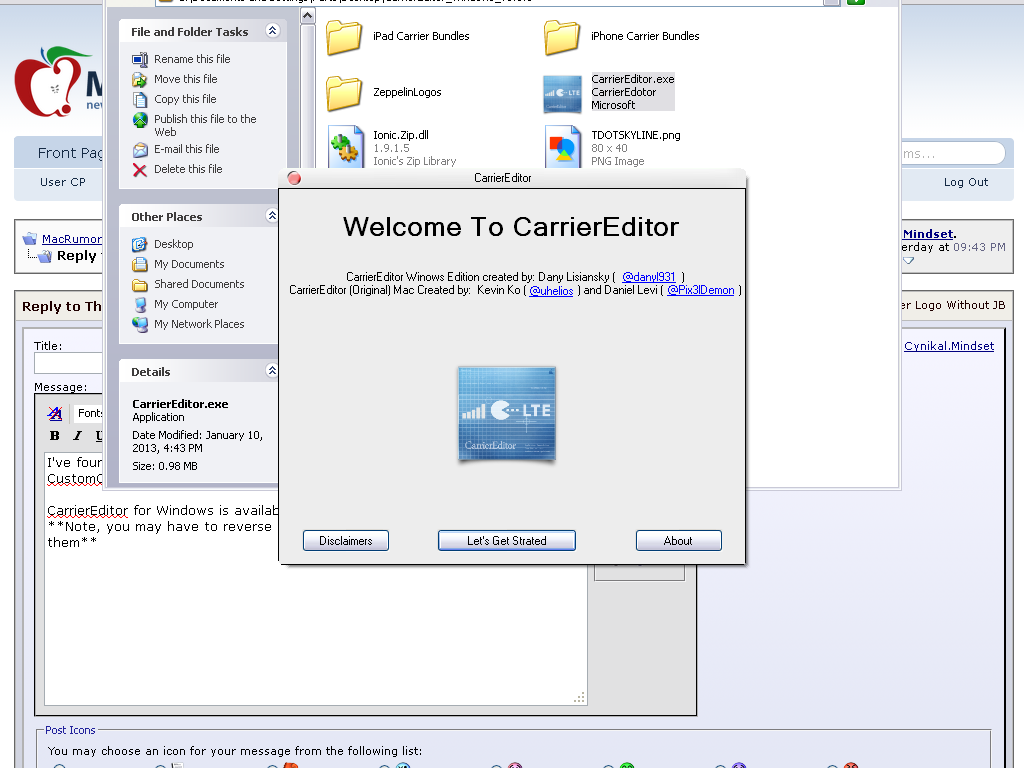This screenshot has height=768, width=1024.
Task: Click the Shared Documents folder icon
Action: [x=140, y=285]
